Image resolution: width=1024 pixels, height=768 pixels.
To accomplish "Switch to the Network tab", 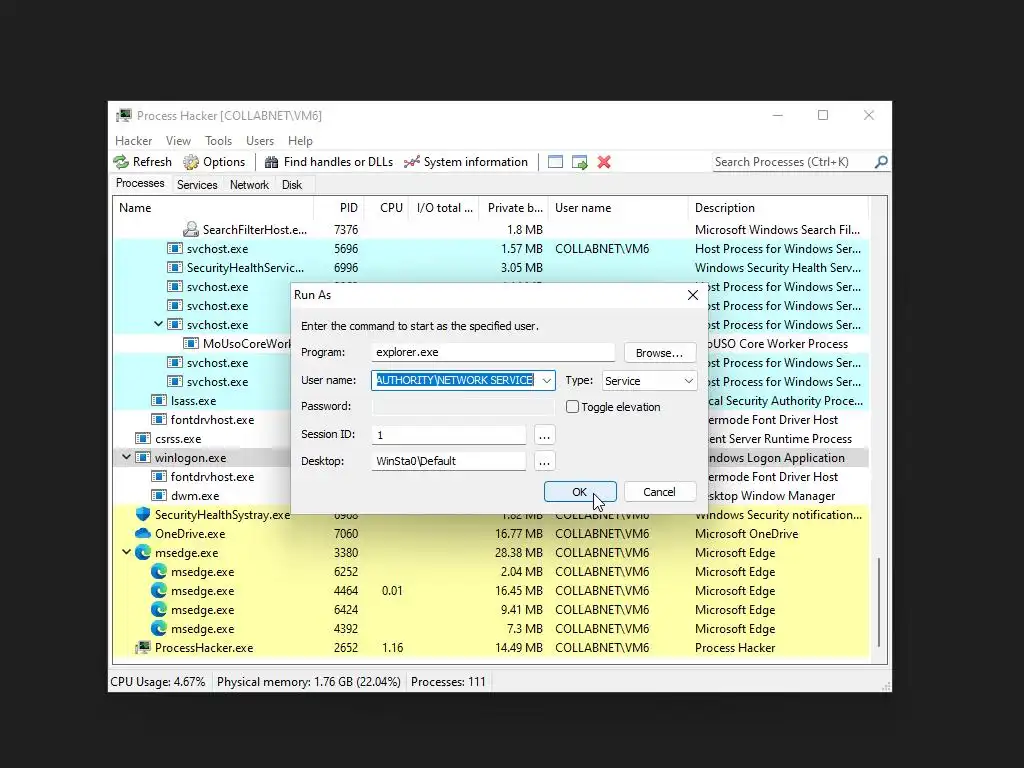I will (249, 185).
